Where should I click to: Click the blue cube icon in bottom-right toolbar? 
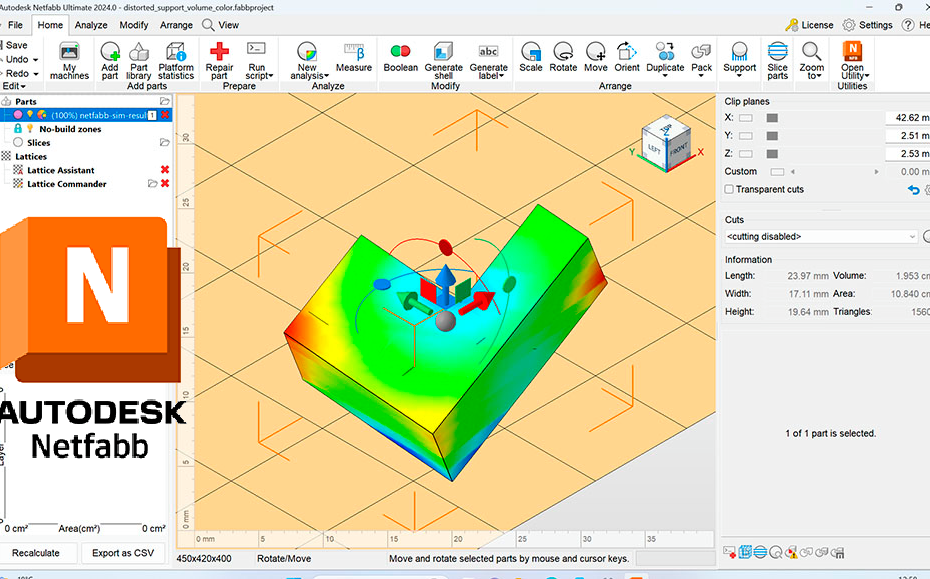point(745,552)
